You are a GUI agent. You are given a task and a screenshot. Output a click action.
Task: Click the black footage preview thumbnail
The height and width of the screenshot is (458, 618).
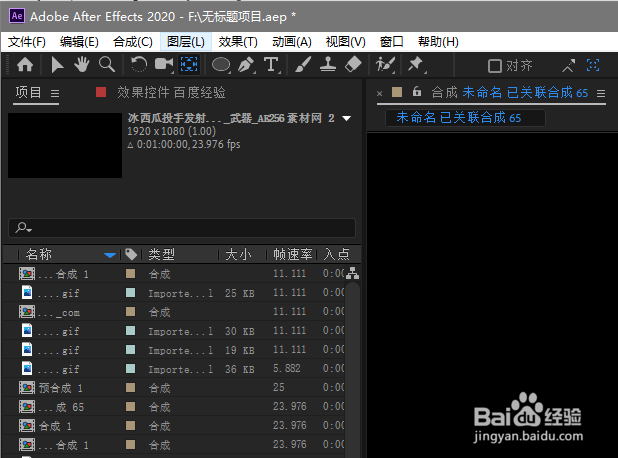tap(65, 145)
